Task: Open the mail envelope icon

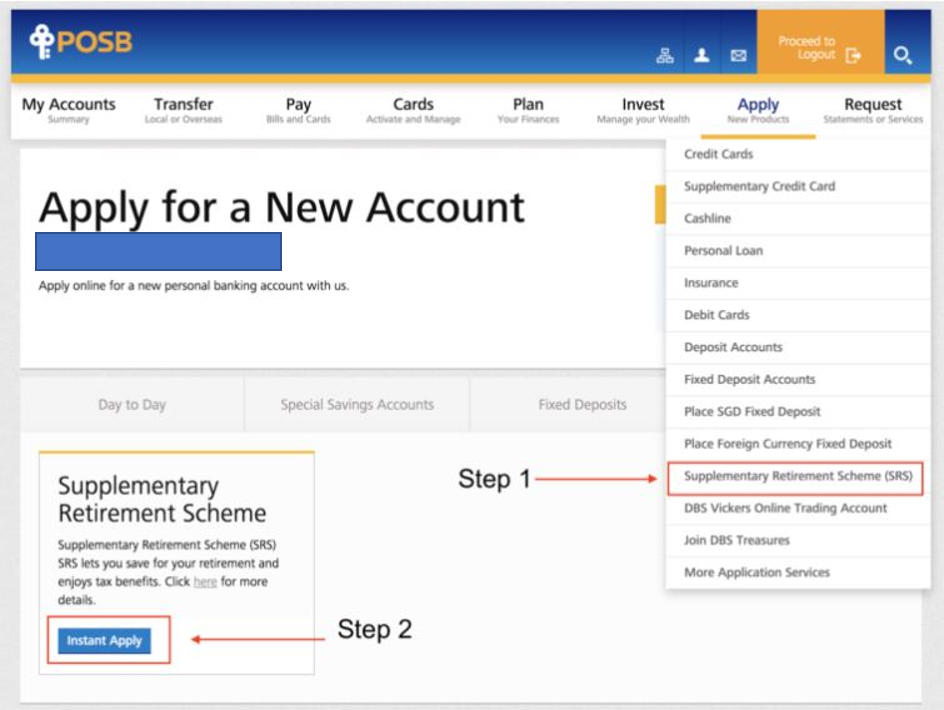Action: tap(738, 56)
